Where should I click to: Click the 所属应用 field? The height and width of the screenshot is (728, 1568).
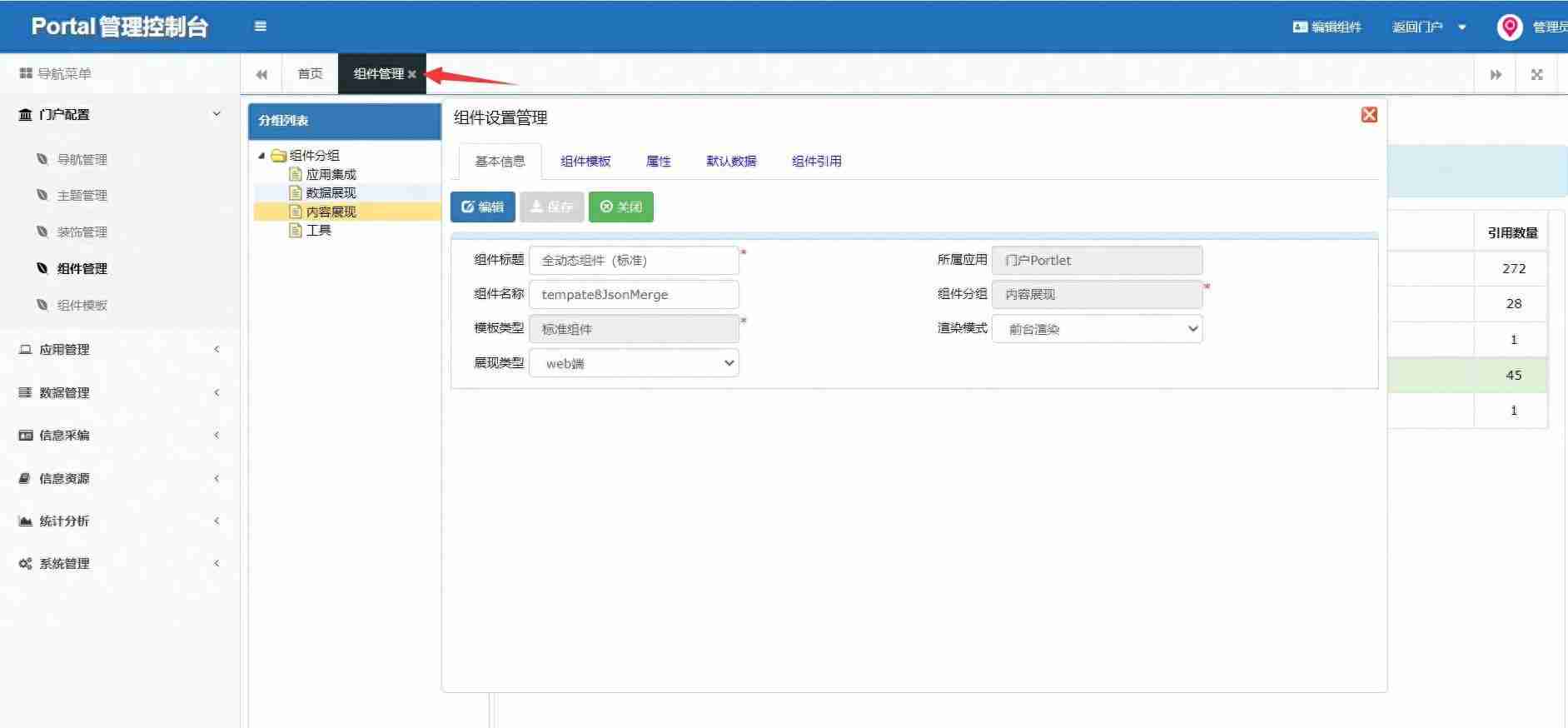pos(1097,260)
